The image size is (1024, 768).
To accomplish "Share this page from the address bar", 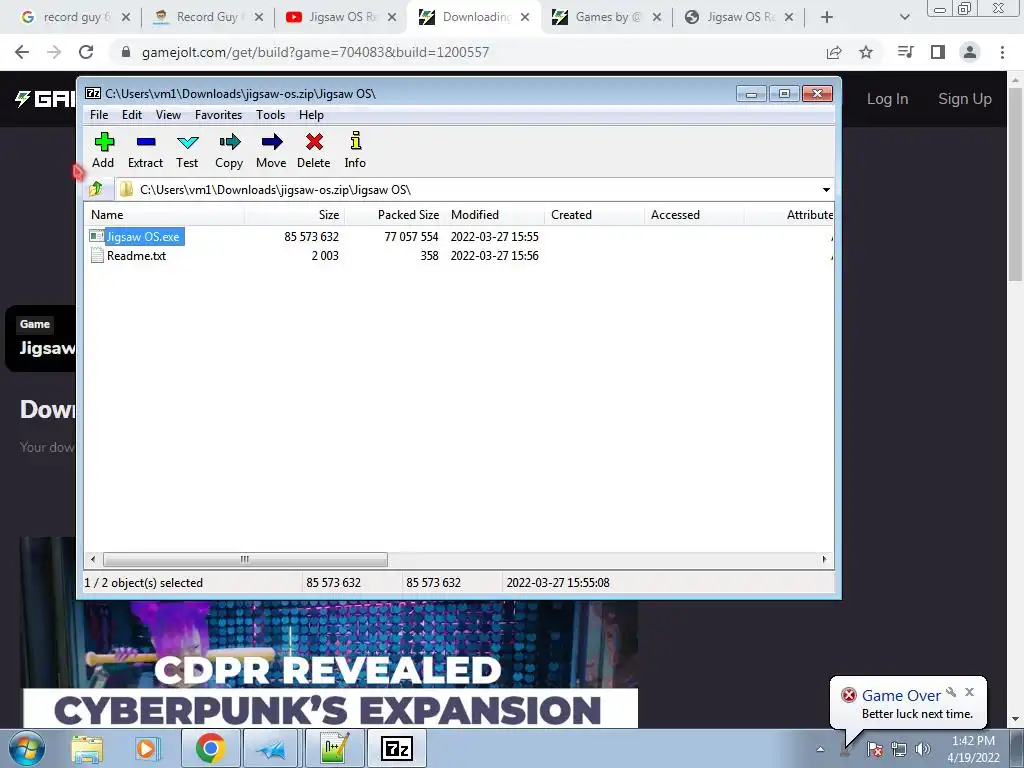I will 834,52.
